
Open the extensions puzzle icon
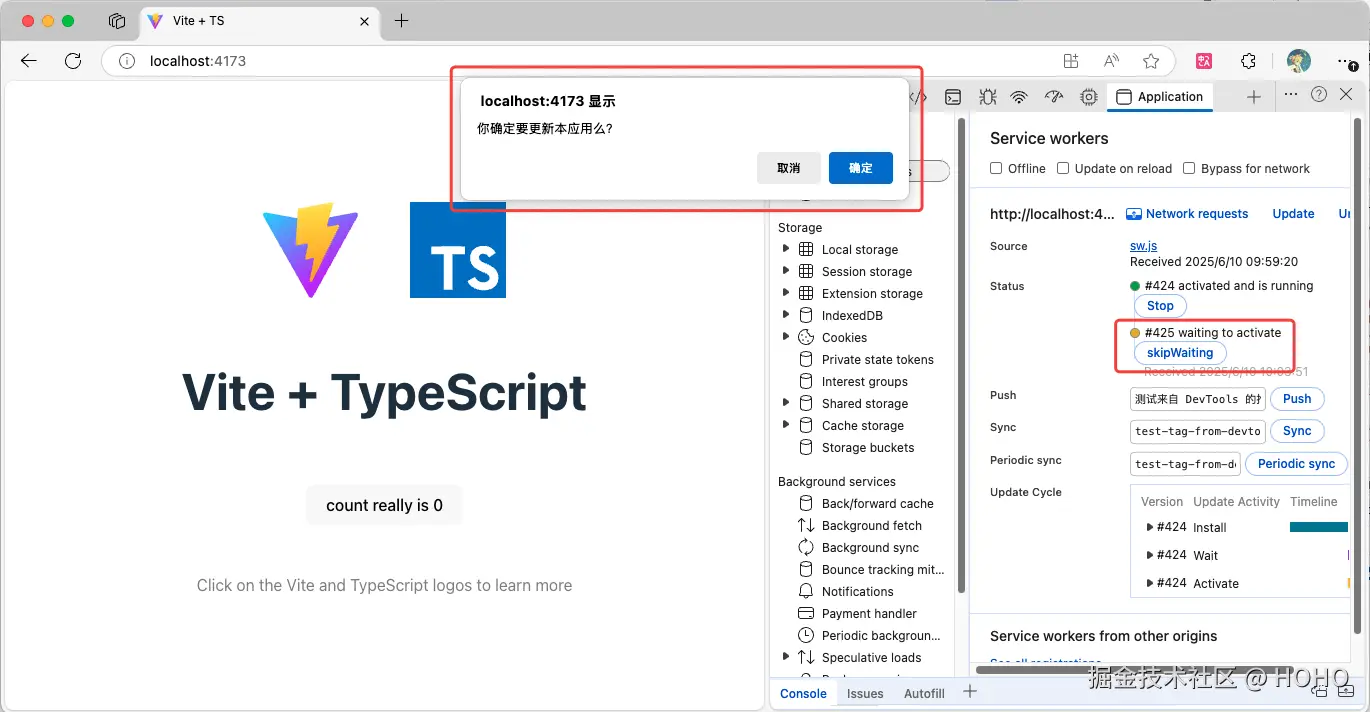coord(1248,61)
